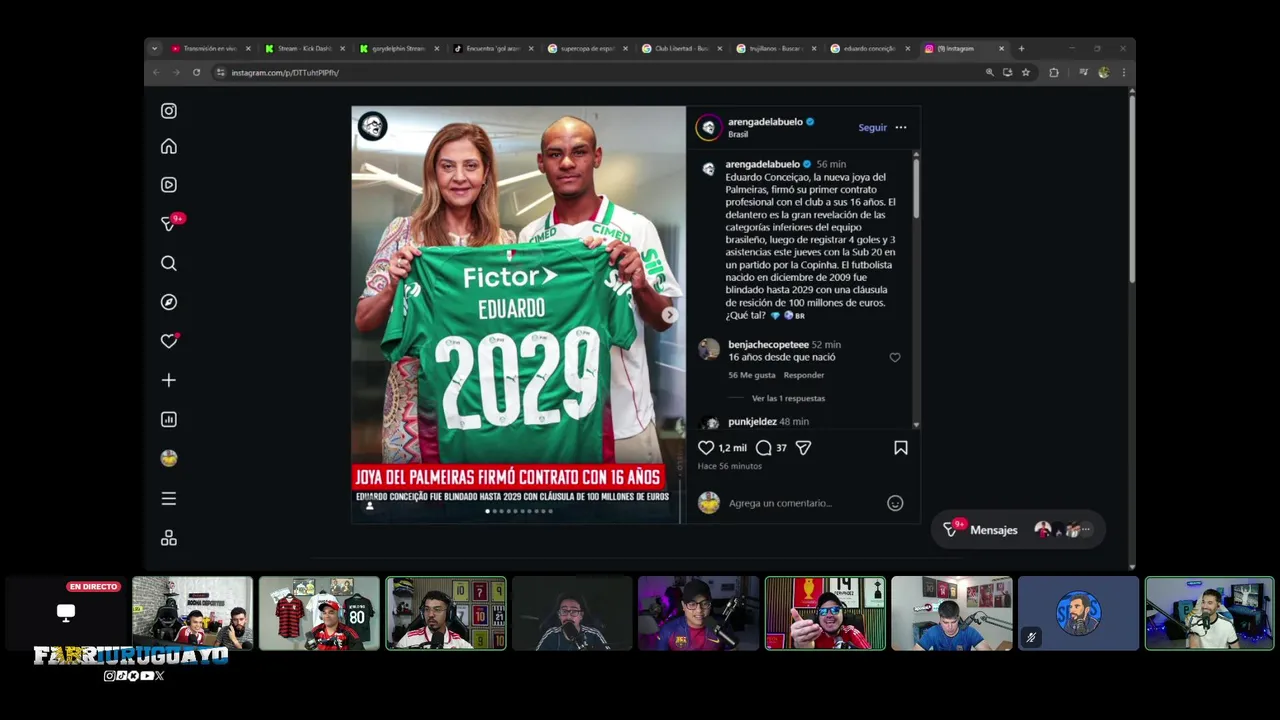View 1,2 mil likes count
The image size is (1280, 720).
pos(732,448)
